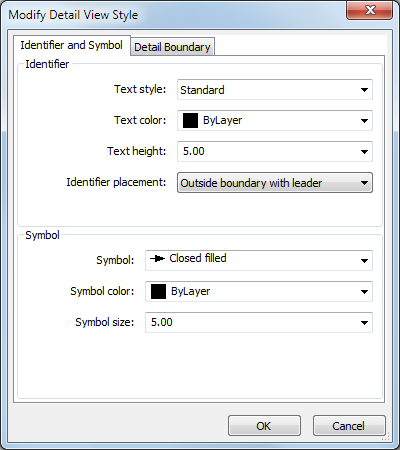Click the Closed filled arrowhead symbol icon
Screen dimensions: 400x450
tap(157, 259)
